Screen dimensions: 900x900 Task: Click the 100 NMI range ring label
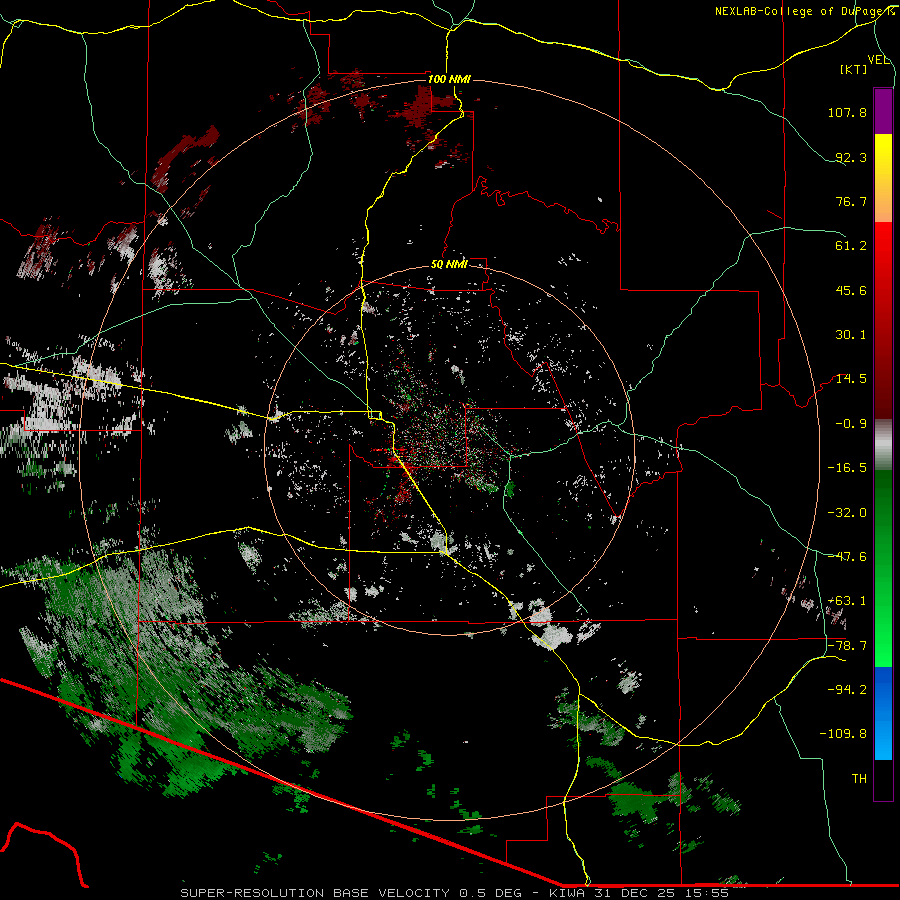coord(449,79)
